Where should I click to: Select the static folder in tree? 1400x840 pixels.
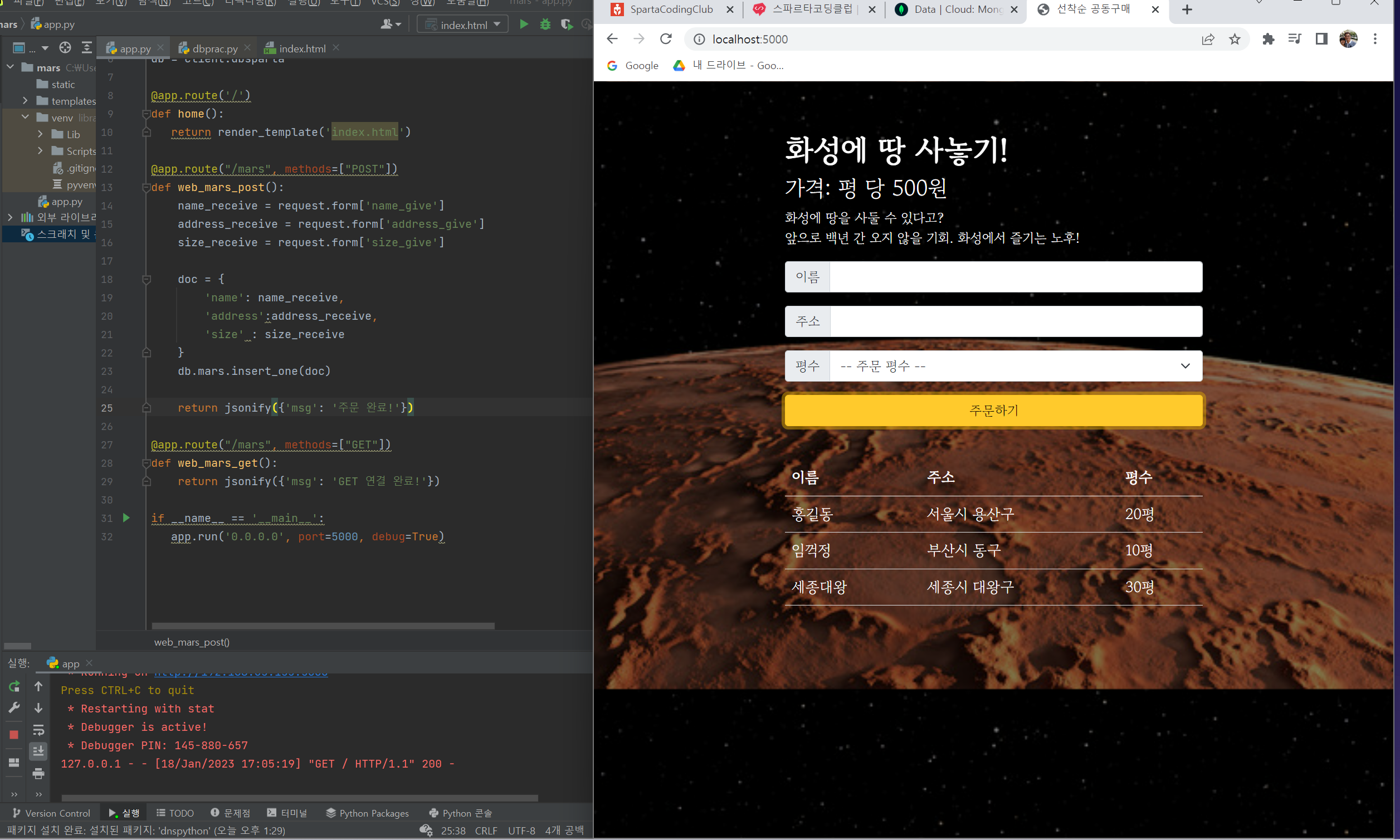click(56, 84)
